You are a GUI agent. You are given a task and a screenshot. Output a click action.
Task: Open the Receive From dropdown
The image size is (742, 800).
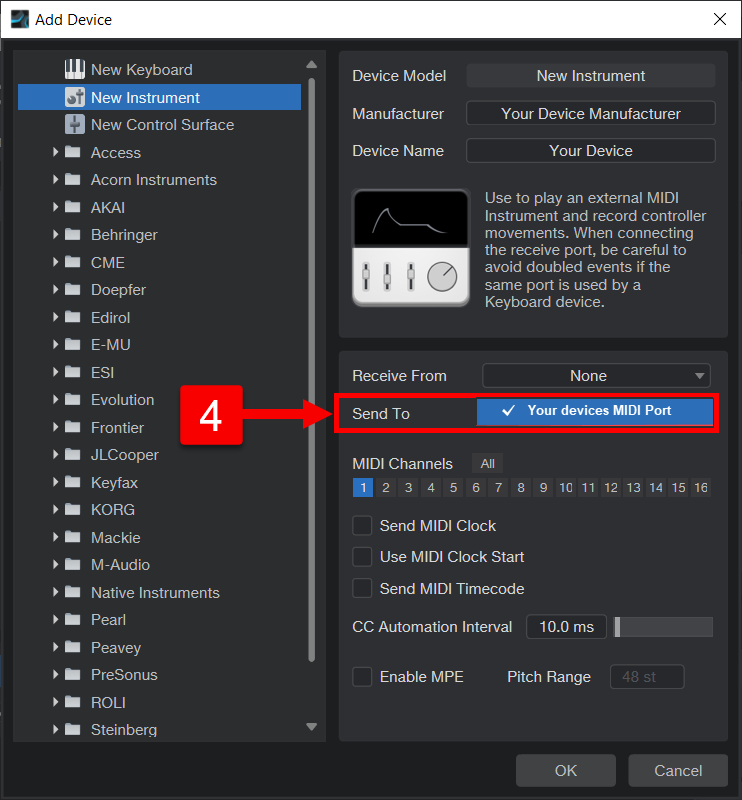[x=596, y=376]
